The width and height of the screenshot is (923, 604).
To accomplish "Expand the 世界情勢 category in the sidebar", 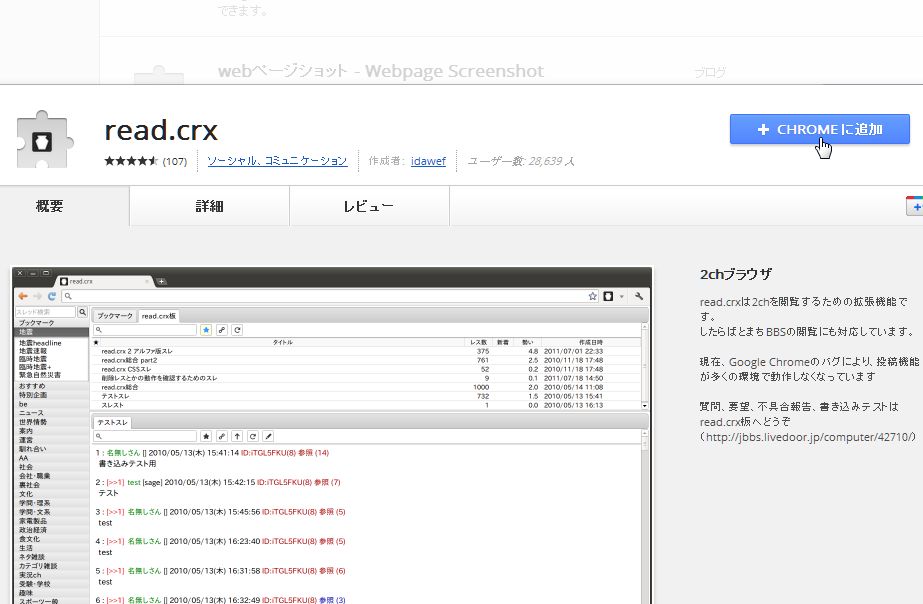I will tap(51, 422).
